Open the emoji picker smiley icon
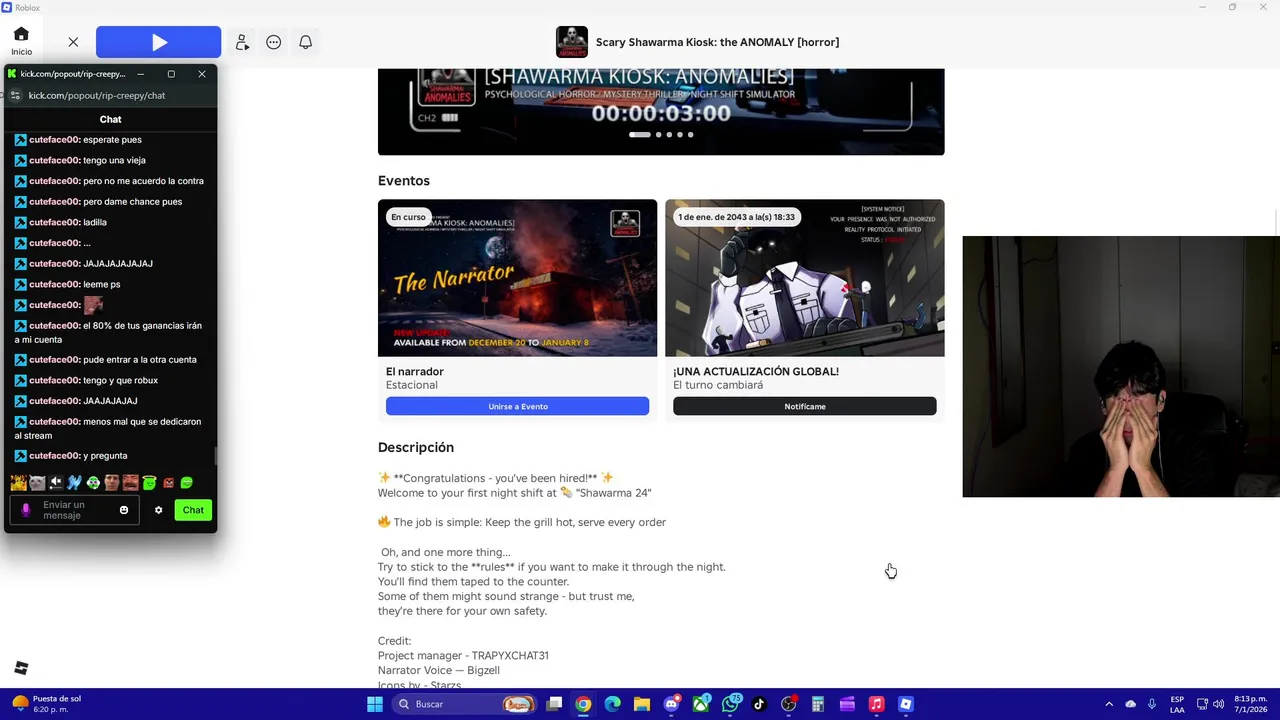Screen dimensions: 1280x720 pyautogui.click(x=124, y=510)
